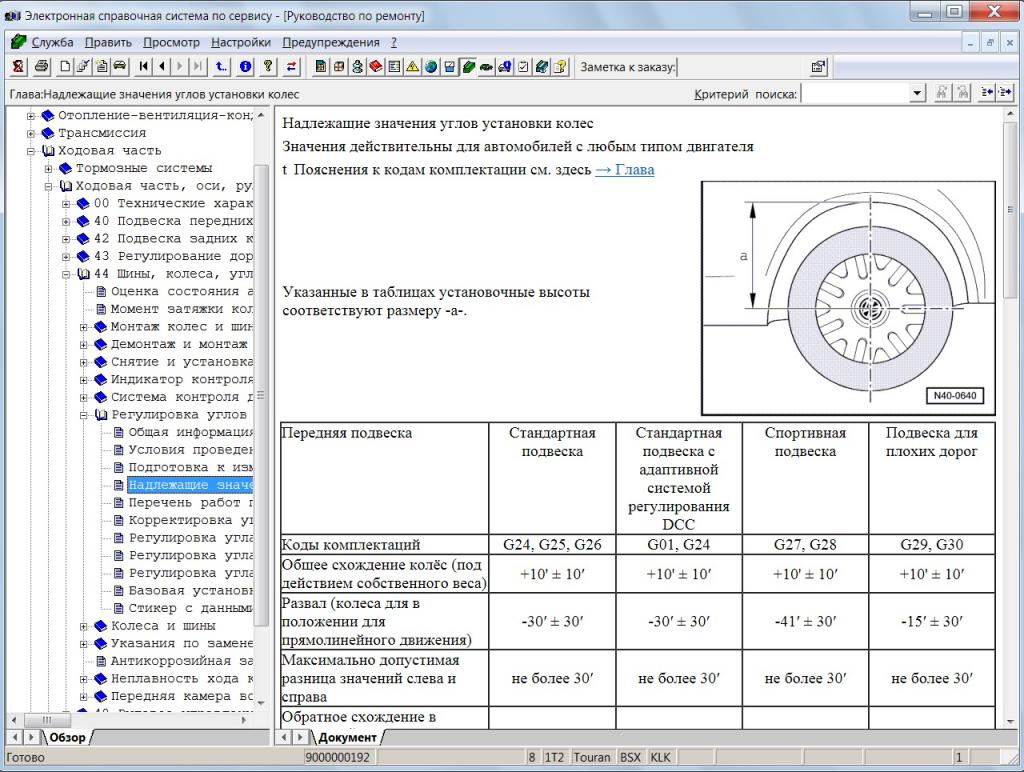Viewport: 1024px width, 772px height.
Task: Follow the '→ Глава' link
Action: coord(624,170)
